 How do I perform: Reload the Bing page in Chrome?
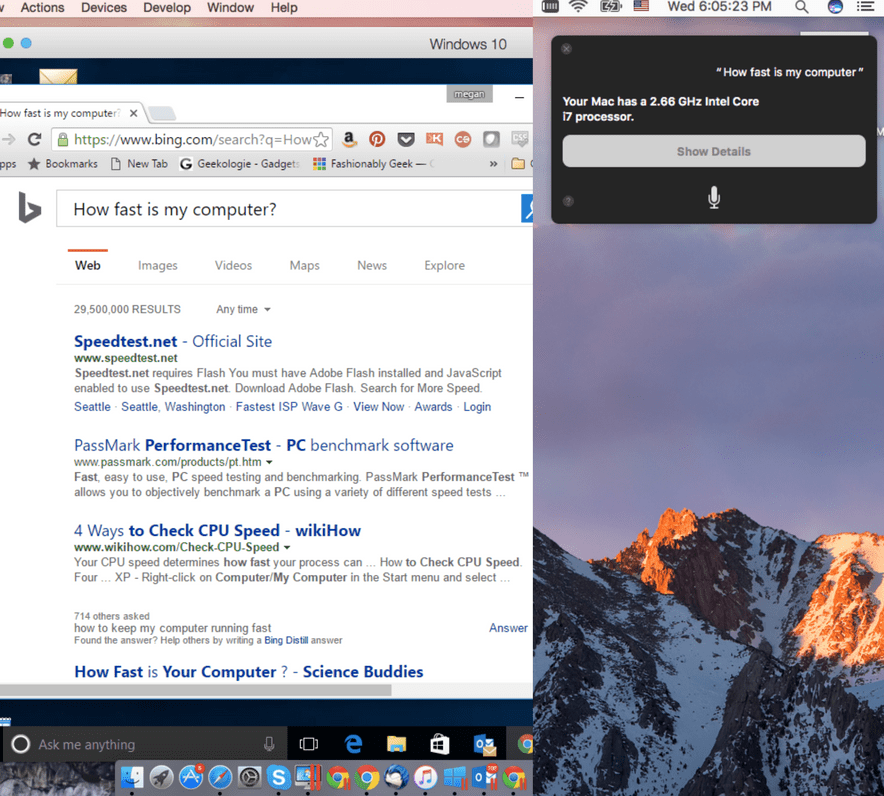pyautogui.click(x=35, y=139)
